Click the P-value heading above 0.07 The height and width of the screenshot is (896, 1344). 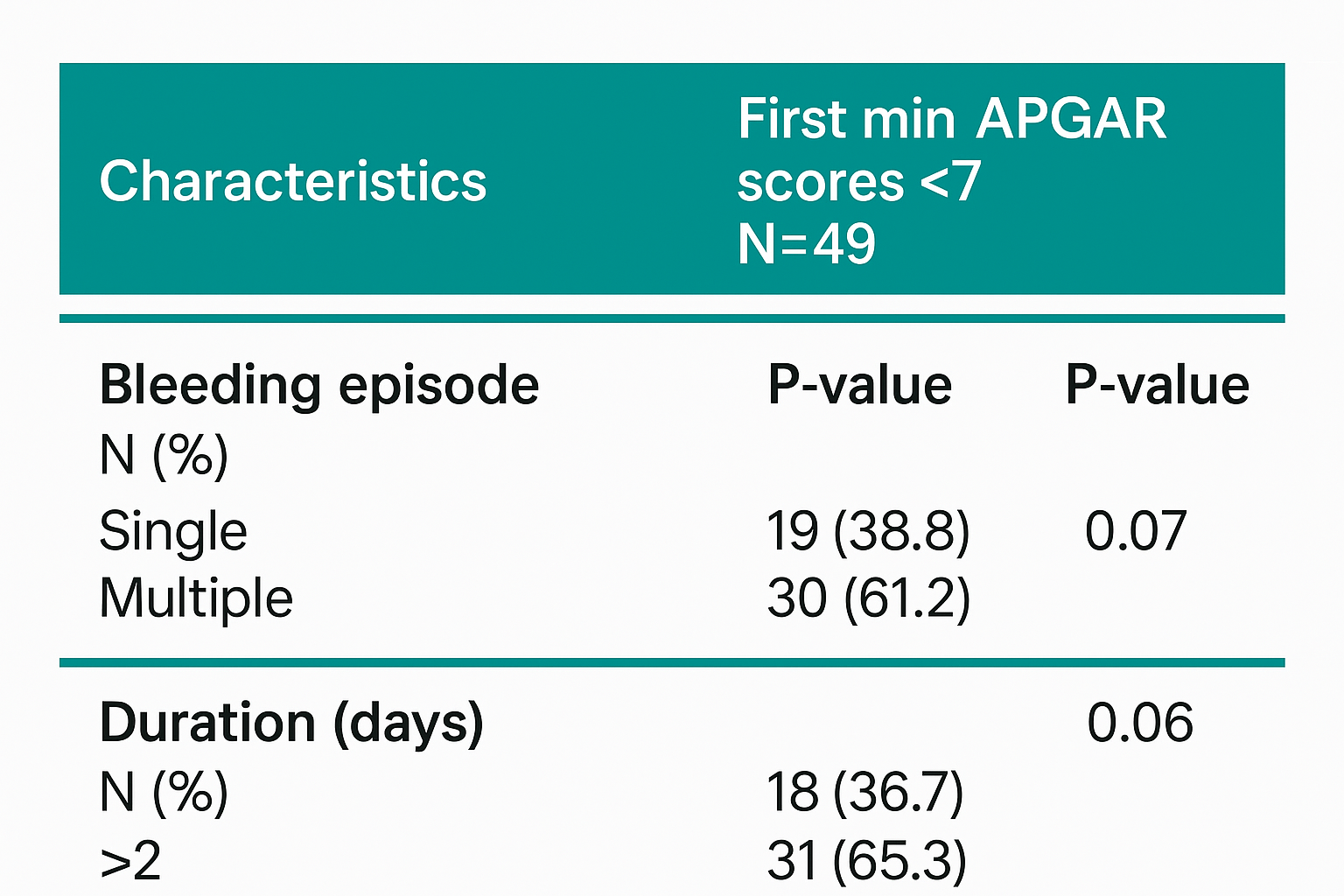point(1157,385)
